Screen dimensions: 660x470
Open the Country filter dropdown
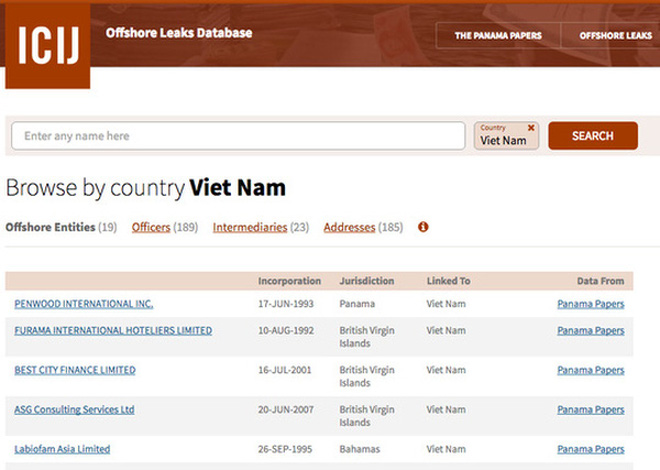click(x=503, y=140)
